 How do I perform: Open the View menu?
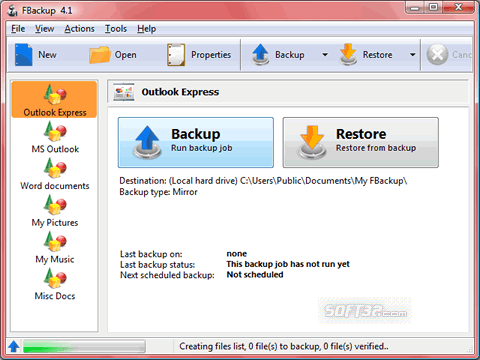(45, 29)
